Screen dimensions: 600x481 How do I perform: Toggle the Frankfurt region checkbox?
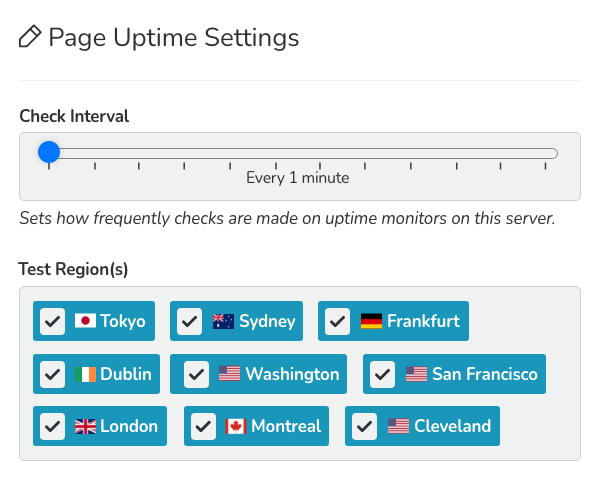click(338, 321)
